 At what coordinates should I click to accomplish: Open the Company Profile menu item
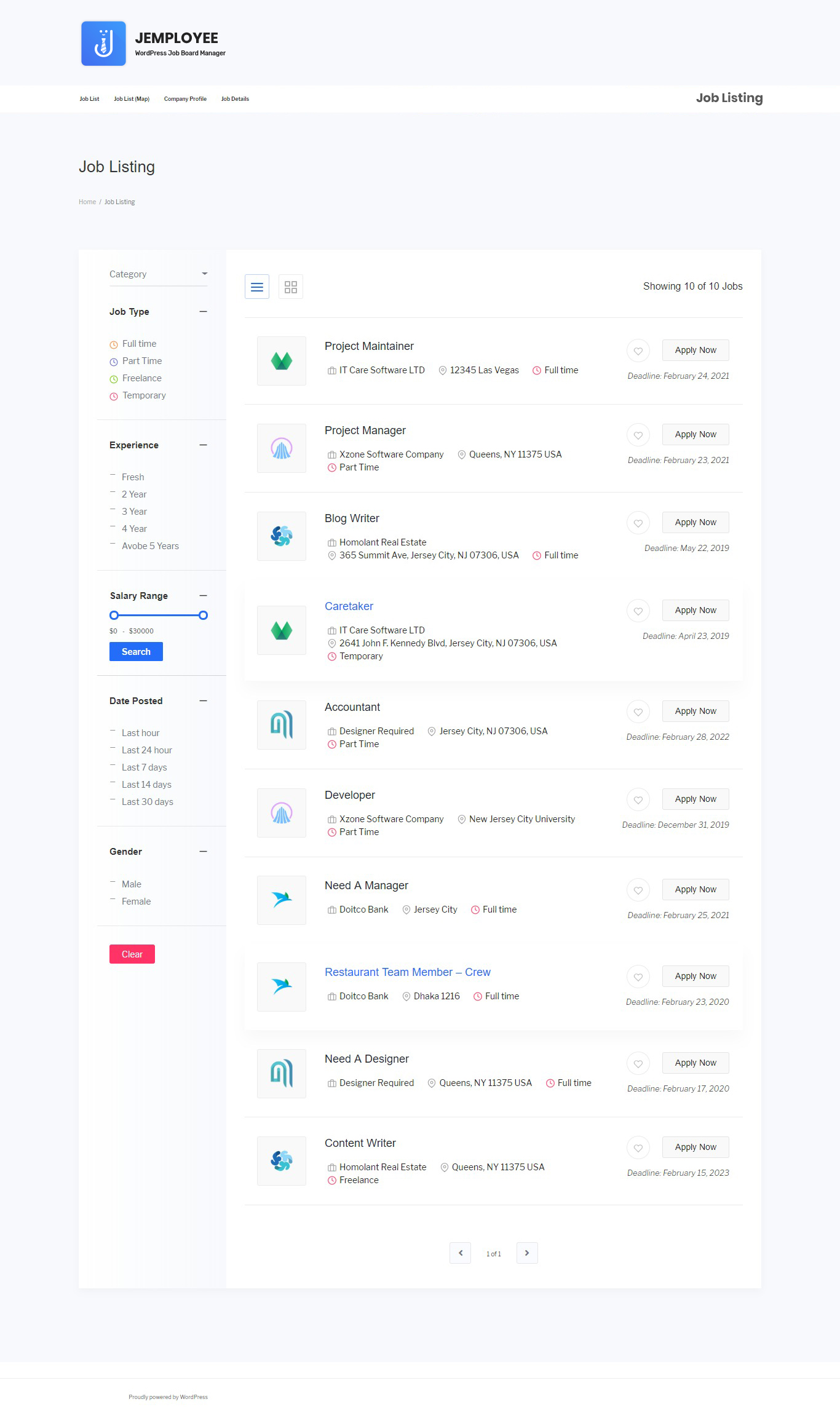click(185, 99)
